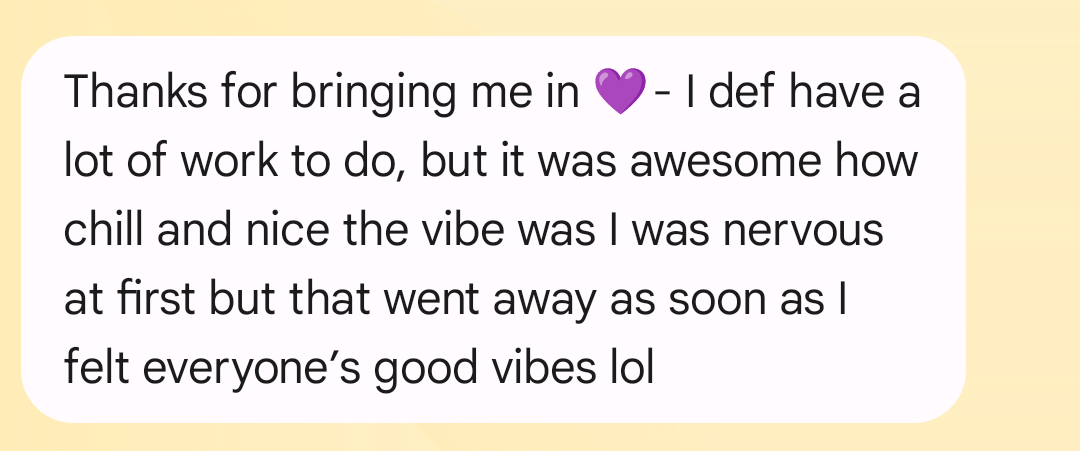Click the word "Thanks" in the message
Image resolution: width=1080 pixels, height=451 pixels.
click(136, 92)
